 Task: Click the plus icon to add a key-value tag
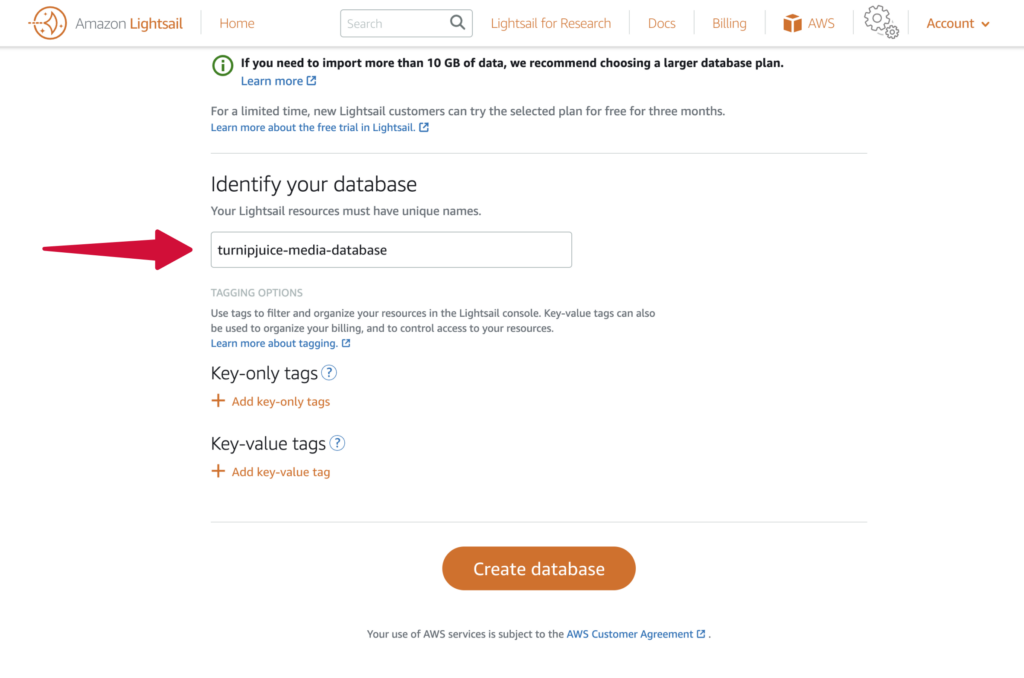click(x=218, y=471)
